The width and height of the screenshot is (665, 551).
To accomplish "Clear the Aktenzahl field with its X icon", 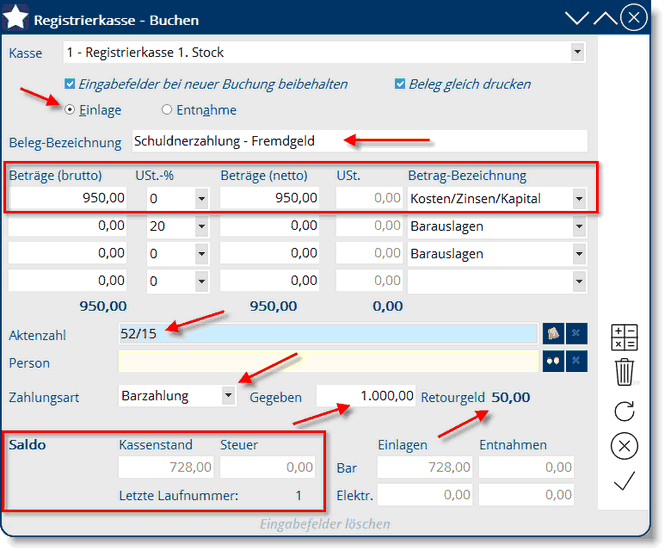I will (x=576, y=333).
